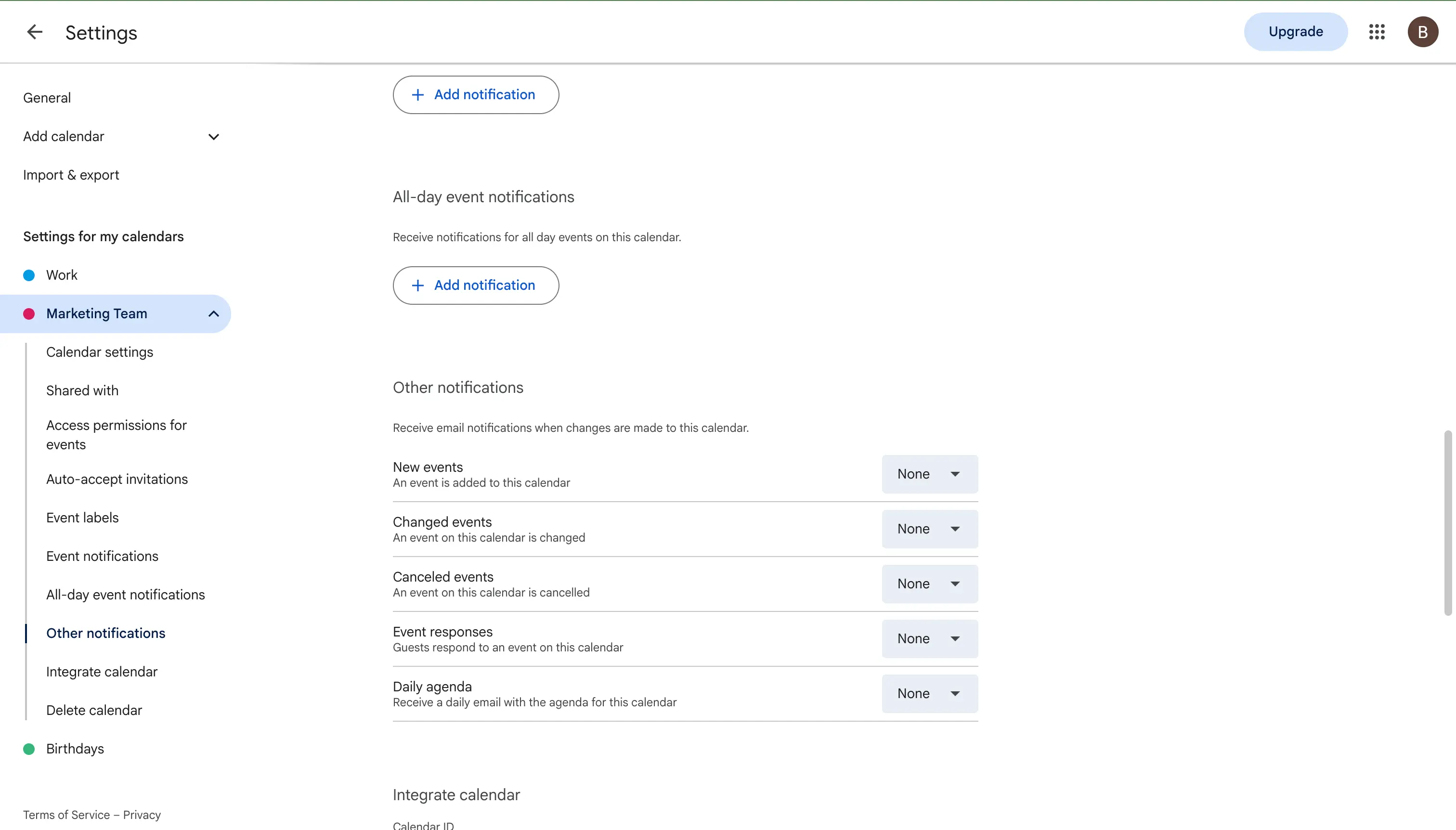
Task: Open the Privacy link
Action: [x=142, y=815]
